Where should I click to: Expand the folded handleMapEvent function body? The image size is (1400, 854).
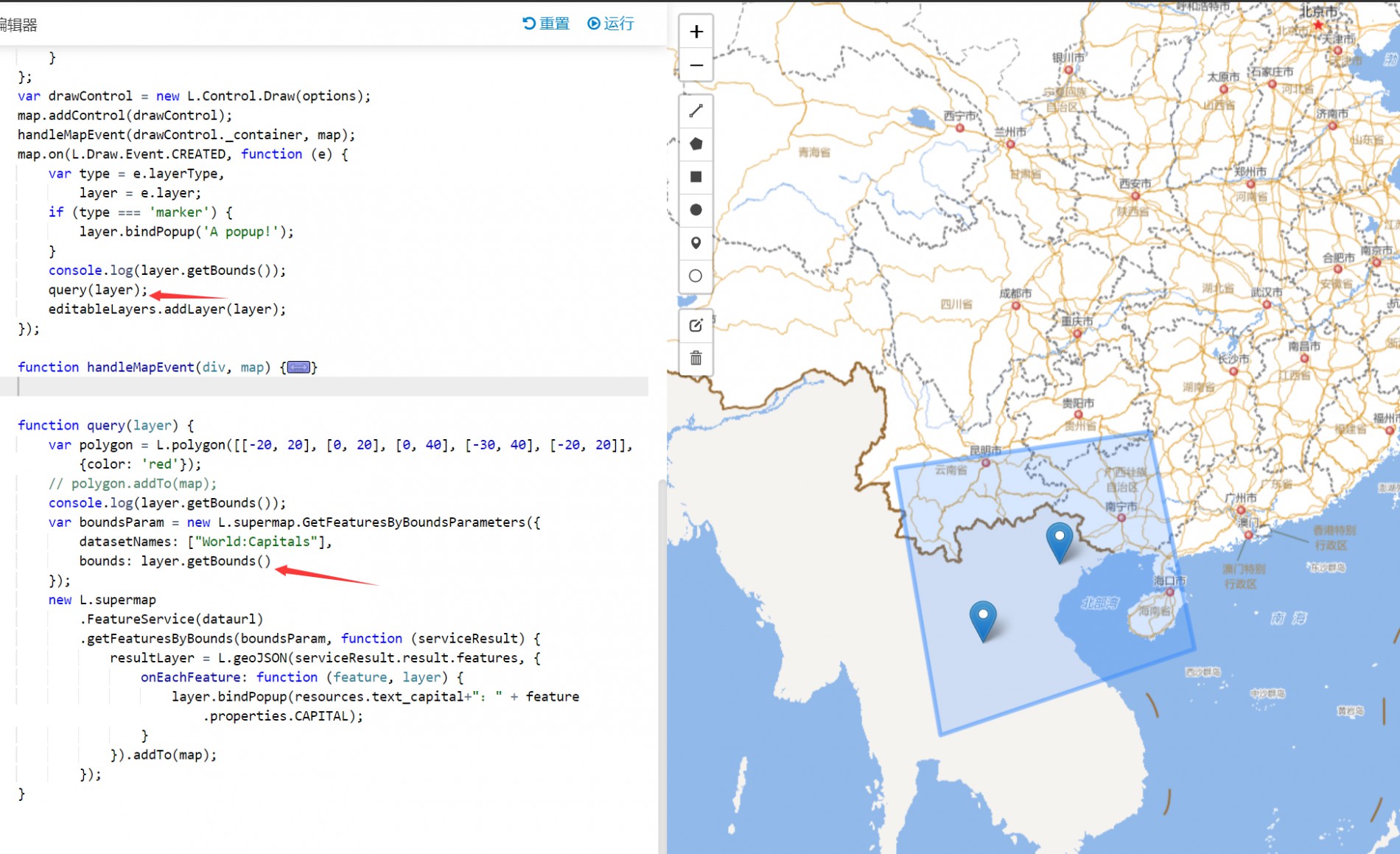298,368
